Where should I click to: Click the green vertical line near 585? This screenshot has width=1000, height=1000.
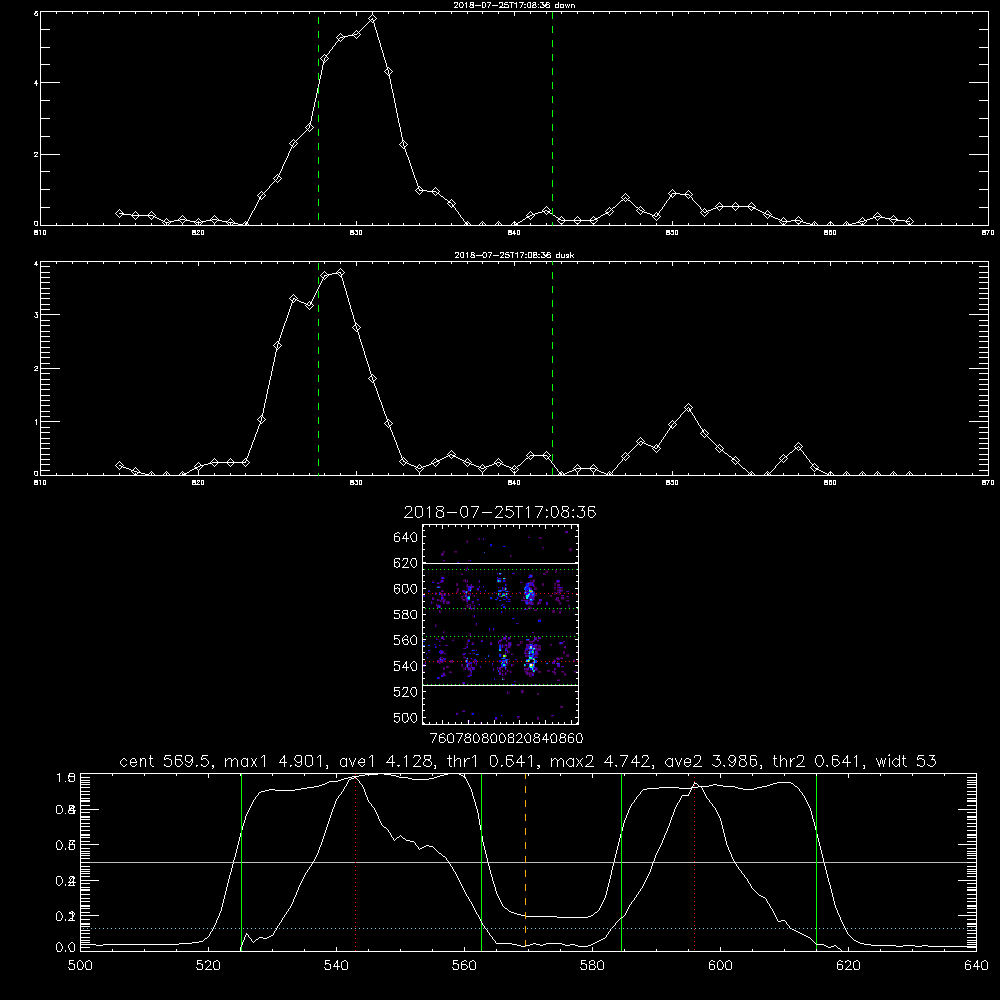click(x=621, y=862)
